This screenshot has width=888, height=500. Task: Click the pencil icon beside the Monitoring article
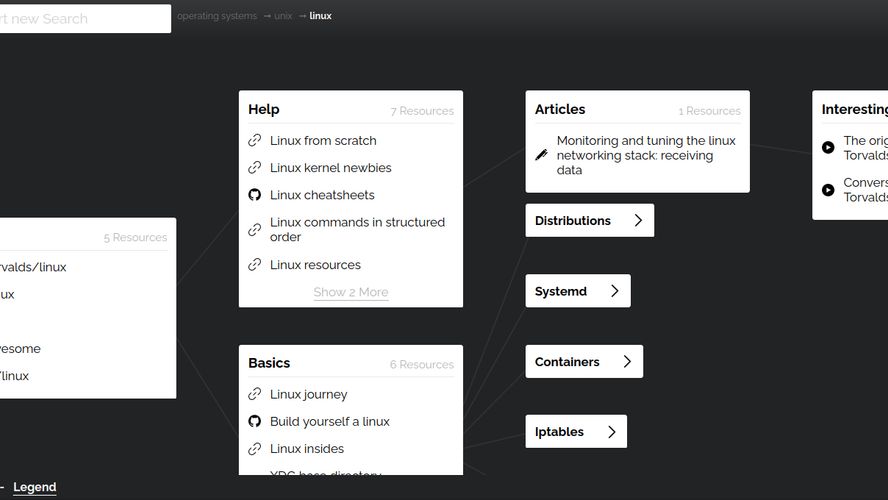[541, 155]
